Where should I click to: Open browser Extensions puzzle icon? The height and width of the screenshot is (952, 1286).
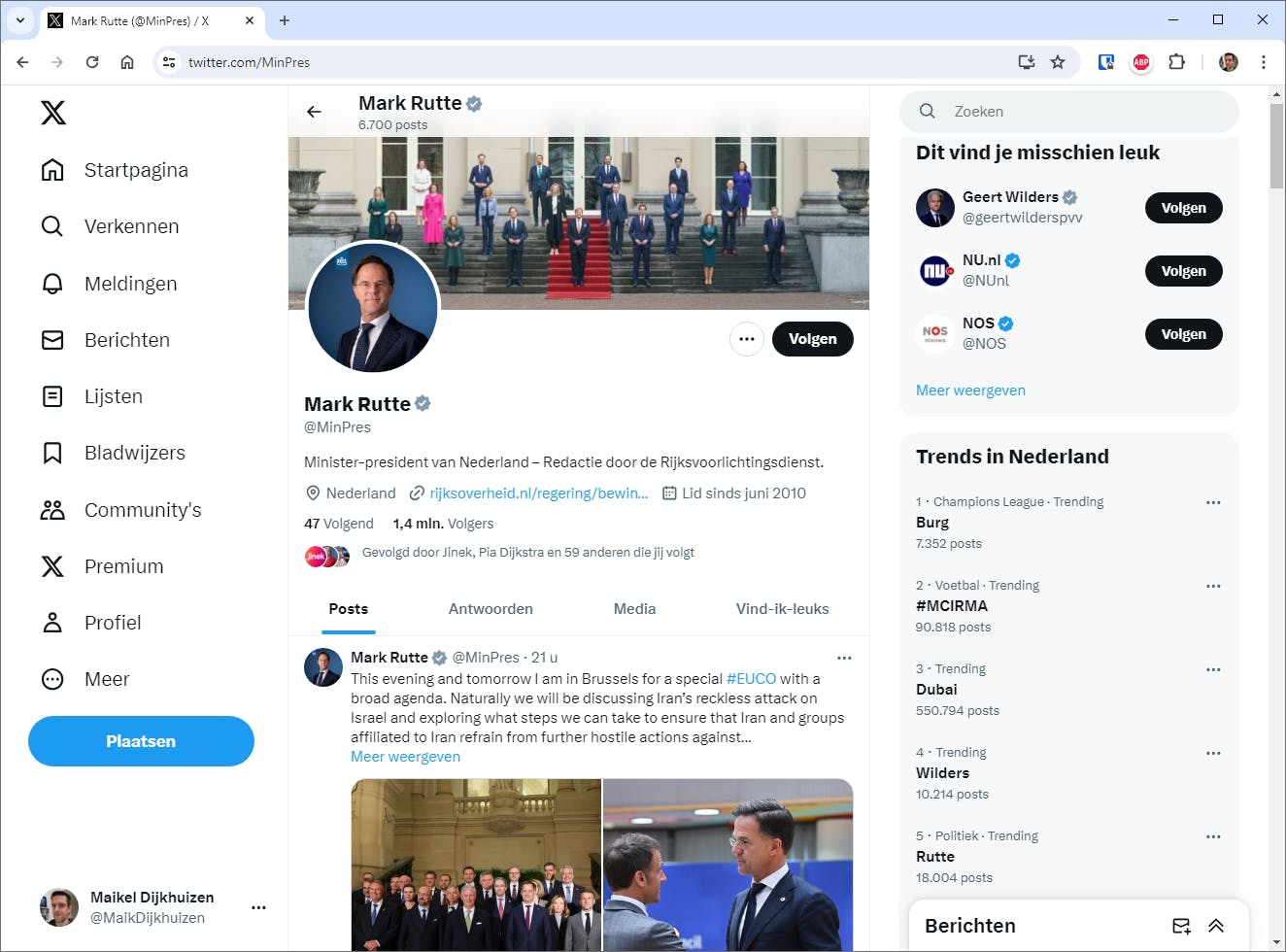pyautogui.click(x=1176, y=62)
